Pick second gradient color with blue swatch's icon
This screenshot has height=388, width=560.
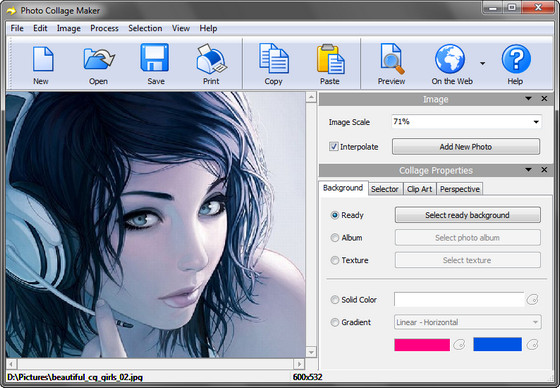532,345
